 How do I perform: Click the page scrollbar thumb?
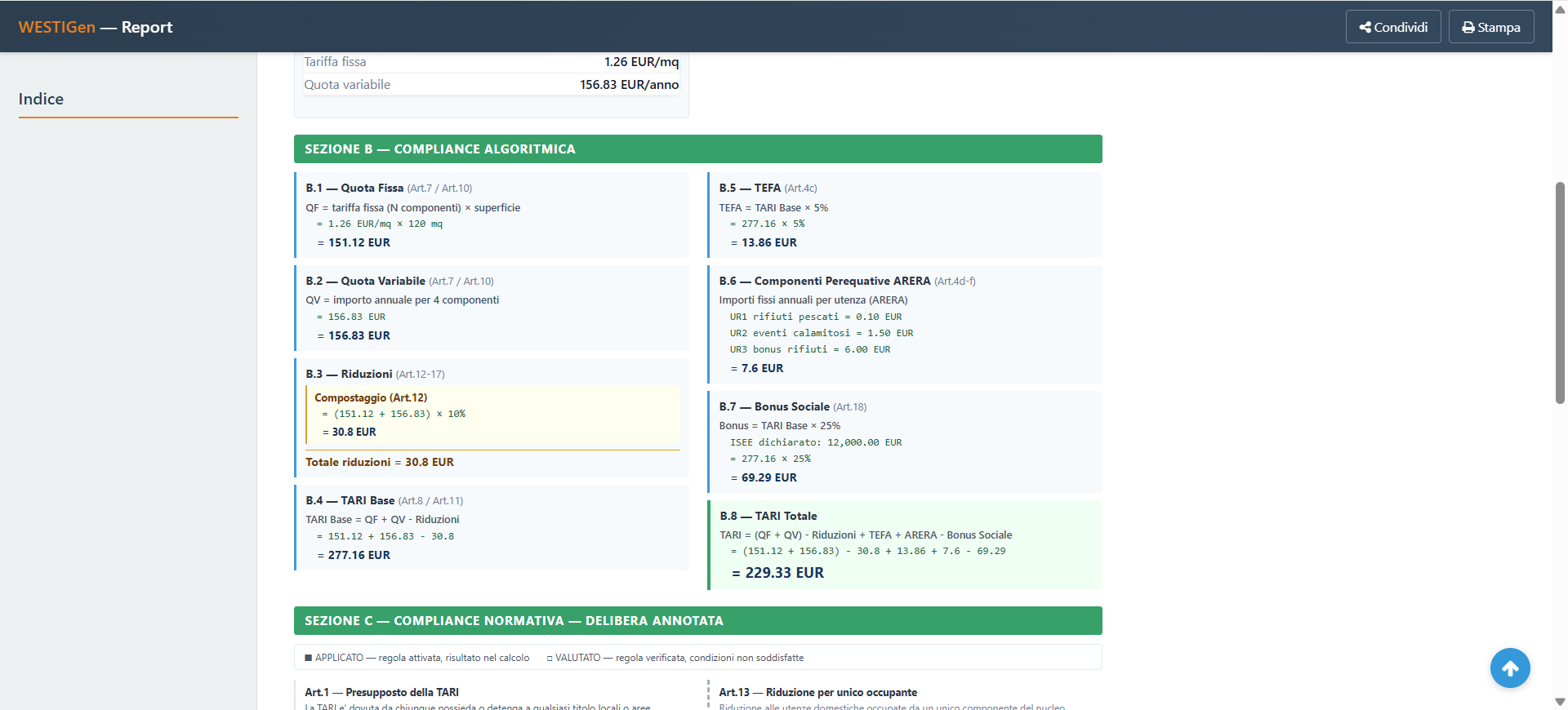[x=1560, y=292]
